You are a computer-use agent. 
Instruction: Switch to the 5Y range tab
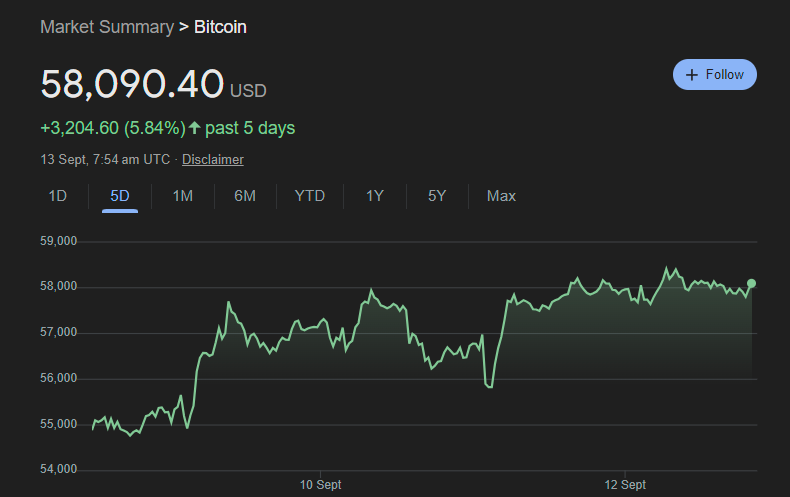pos(437,196)
